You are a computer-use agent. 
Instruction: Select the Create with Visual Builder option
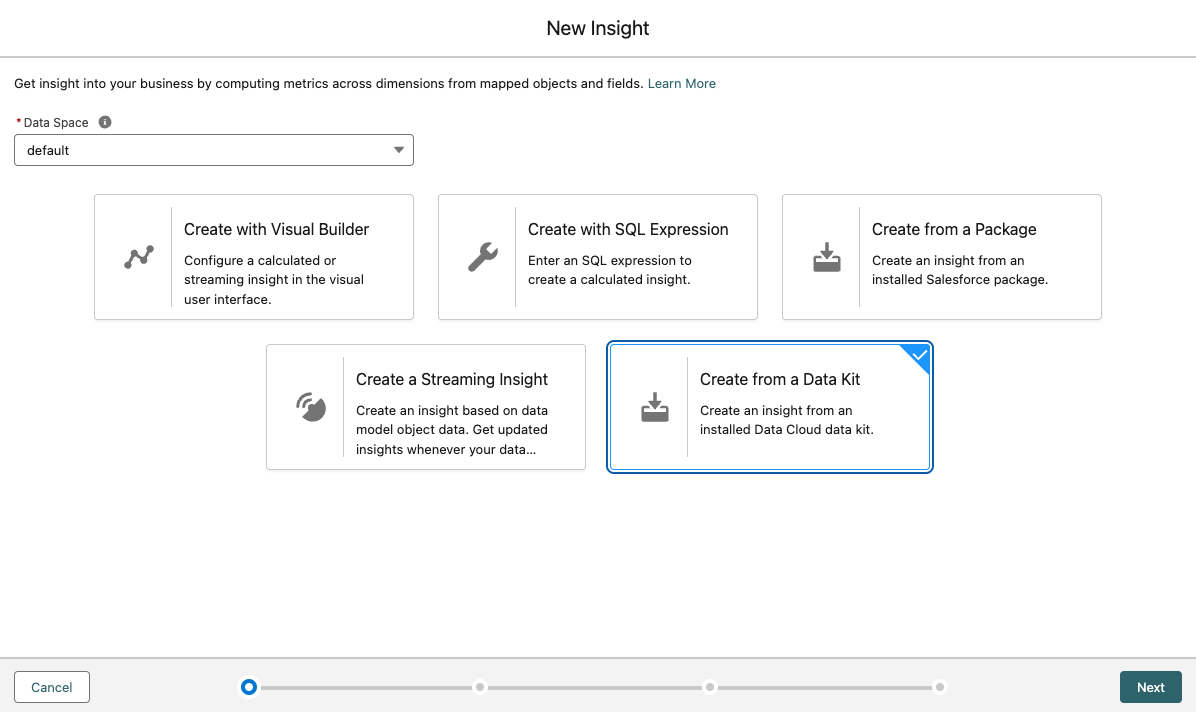tap(254, 257)
